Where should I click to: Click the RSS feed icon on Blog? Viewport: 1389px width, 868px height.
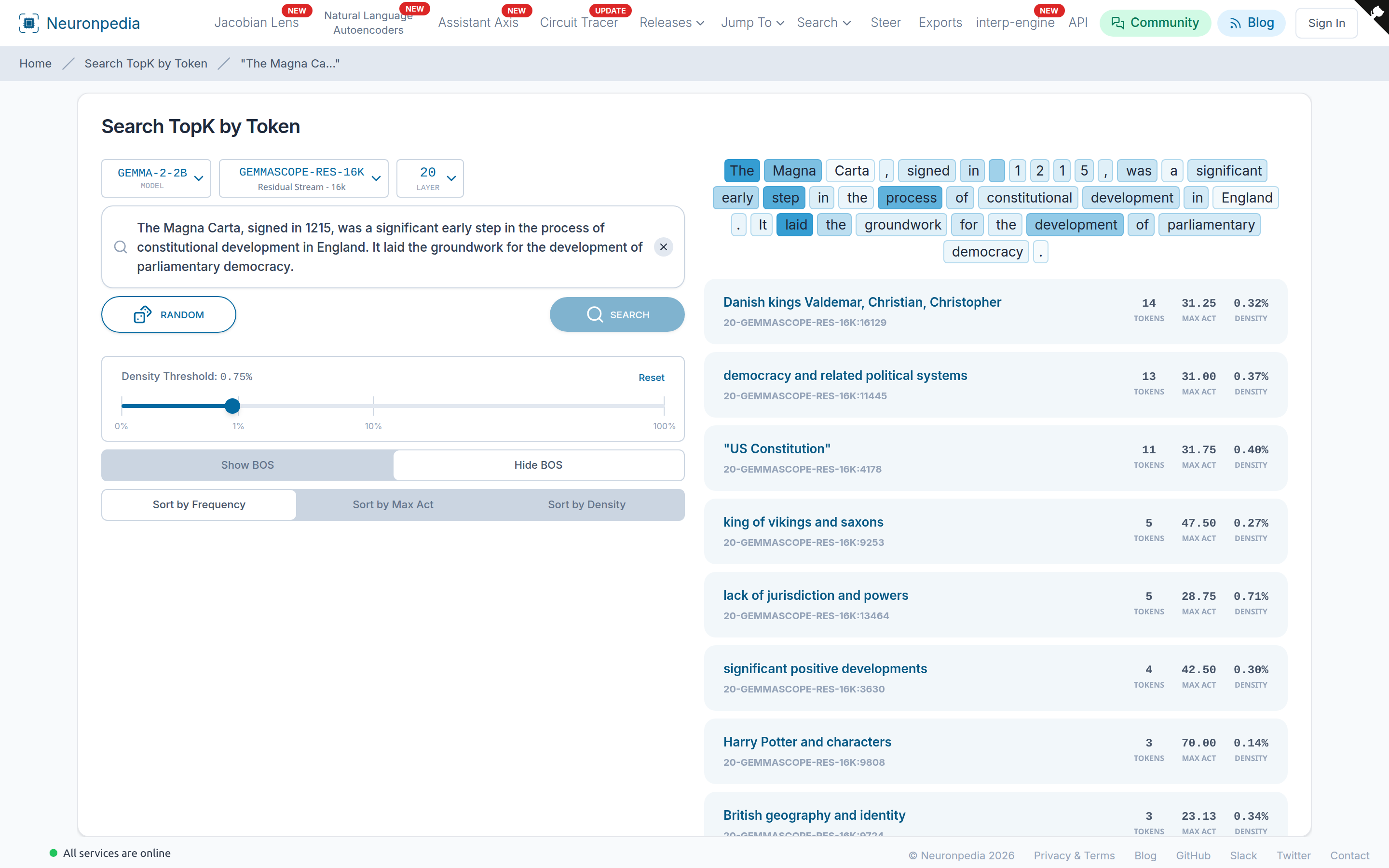tap(1235, 23)
